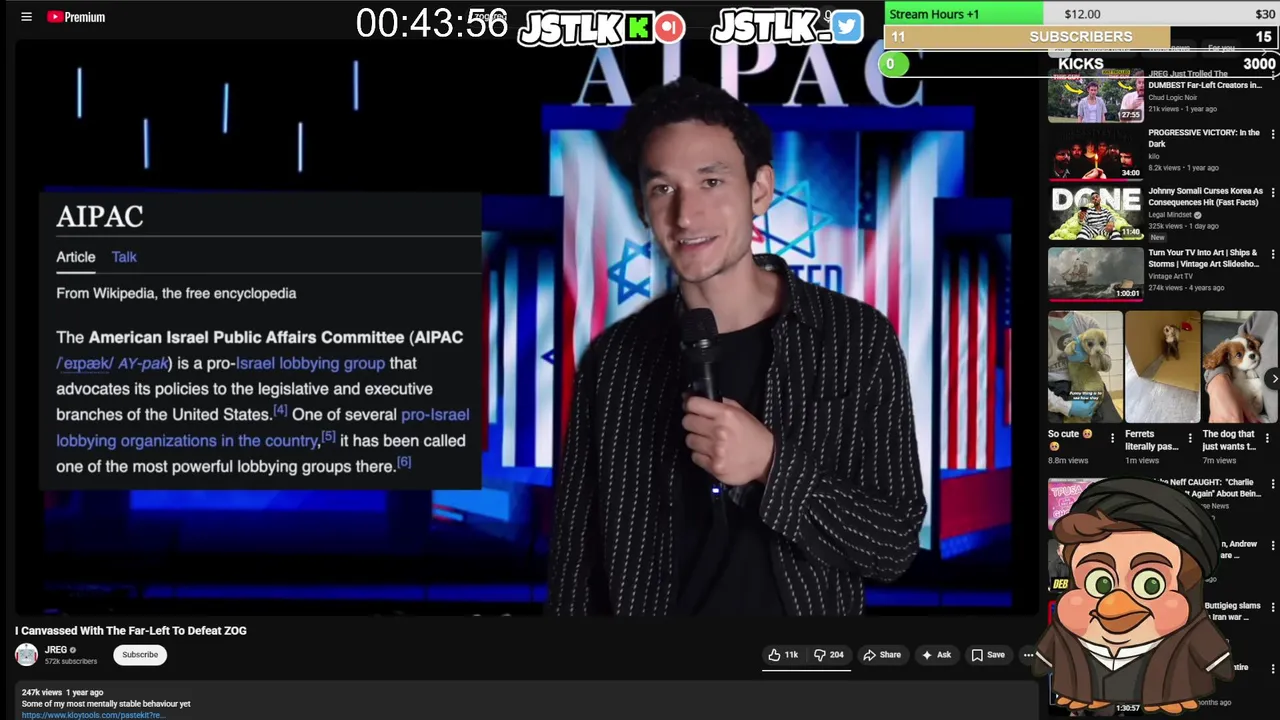This screenshot has width=1280, height=720.
Task: Save the video to a playlist
Action: 988,655
